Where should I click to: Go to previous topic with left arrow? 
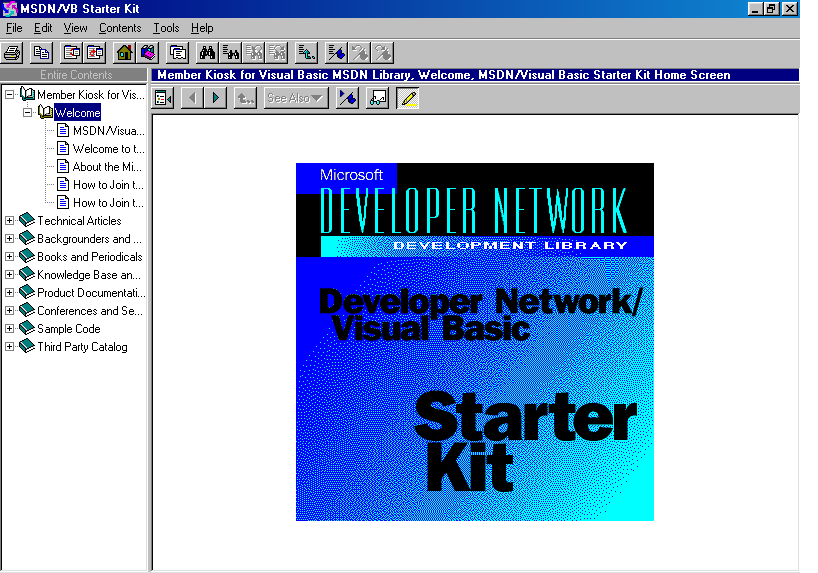point(193,98)
